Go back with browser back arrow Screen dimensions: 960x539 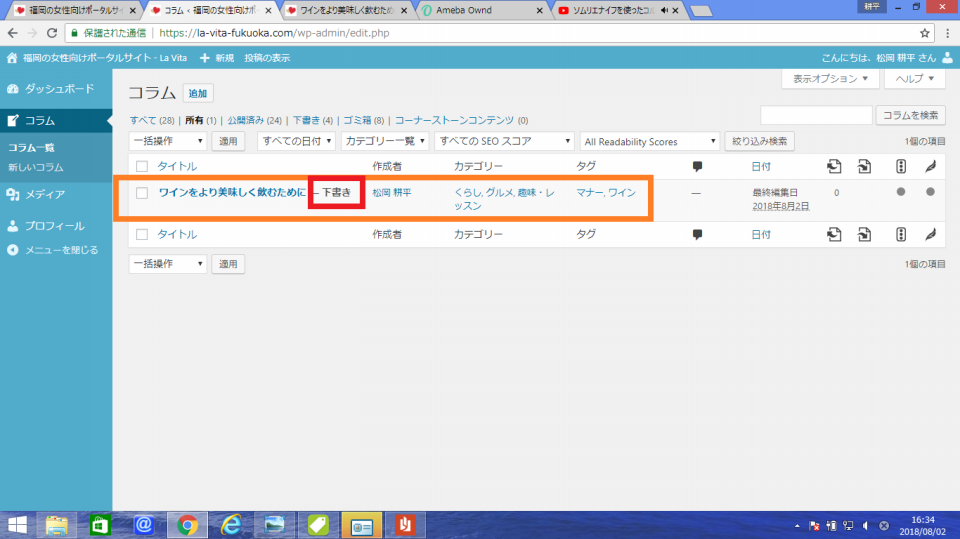[x=13, y=33]
